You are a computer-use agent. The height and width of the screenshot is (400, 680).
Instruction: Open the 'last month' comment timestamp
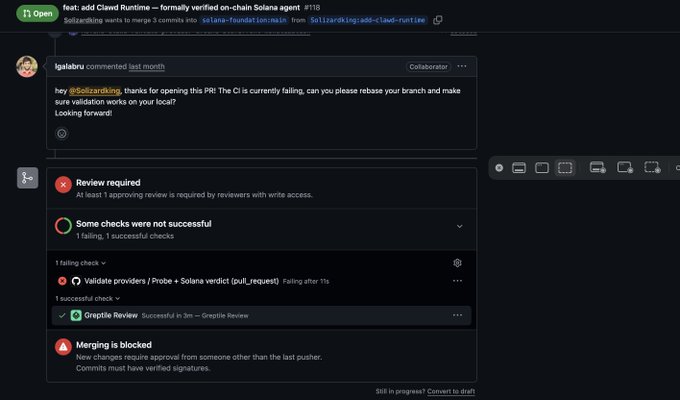click(147, 66)
